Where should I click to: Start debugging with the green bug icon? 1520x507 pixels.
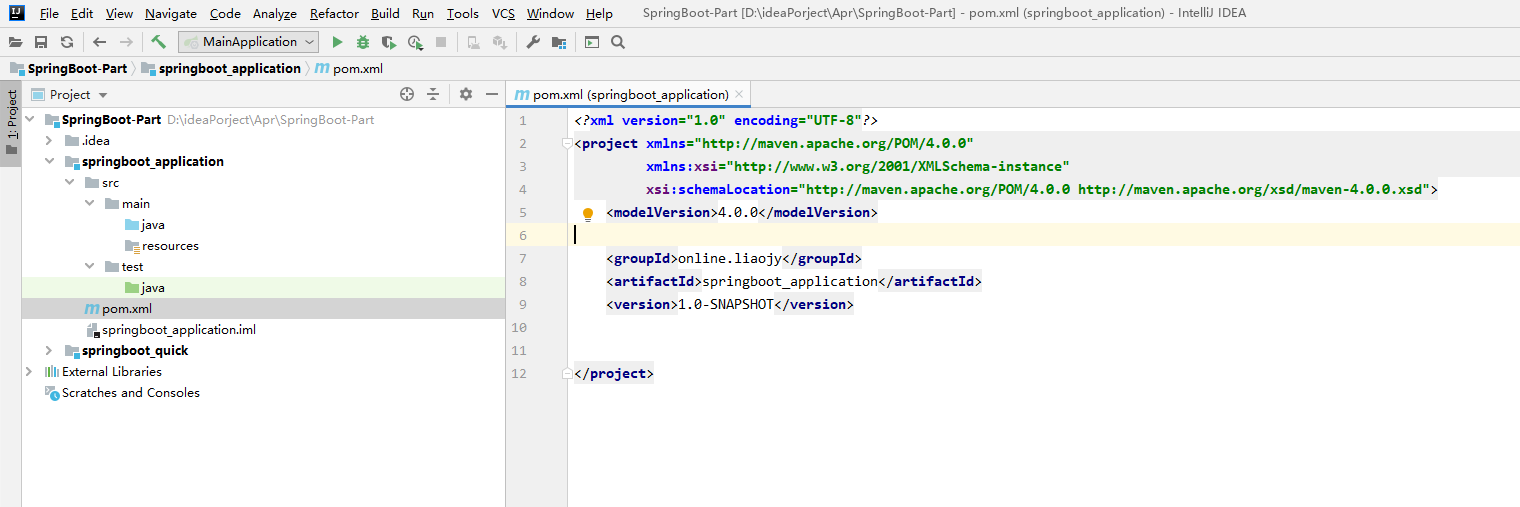click(363, 42)
